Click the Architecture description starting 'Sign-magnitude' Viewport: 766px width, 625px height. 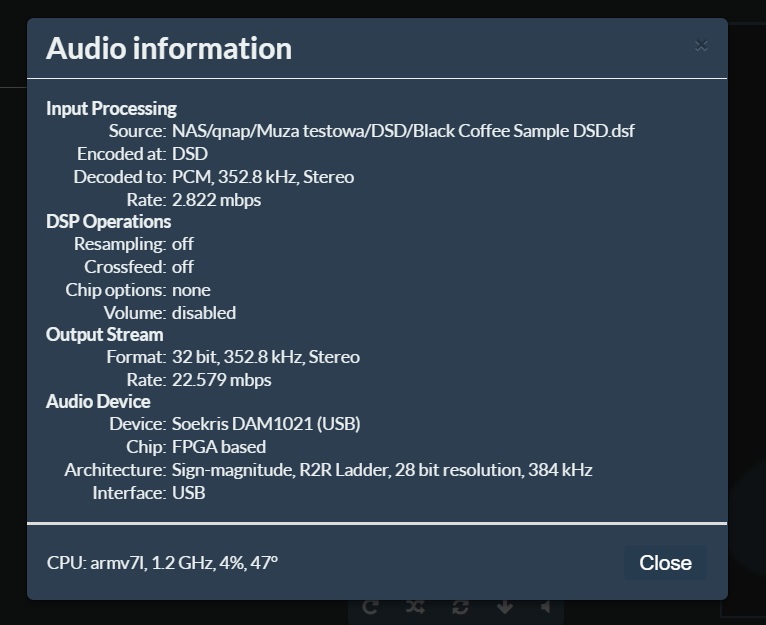tap(382, 470)
